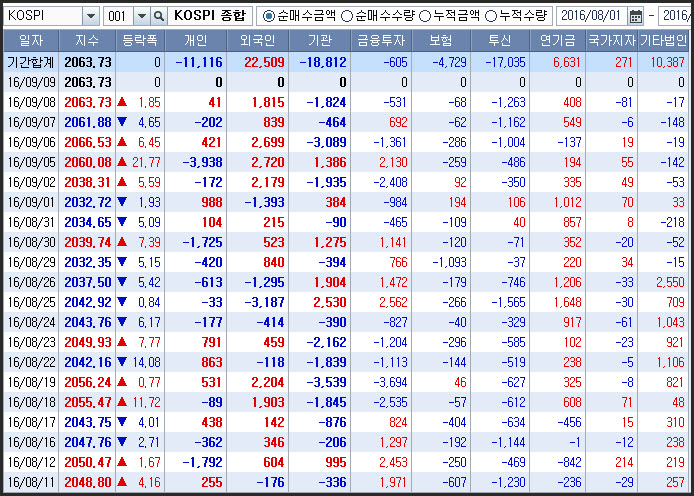Click individual total value -11,116
The width and height of the screenshot is (694, 496).
199,62
